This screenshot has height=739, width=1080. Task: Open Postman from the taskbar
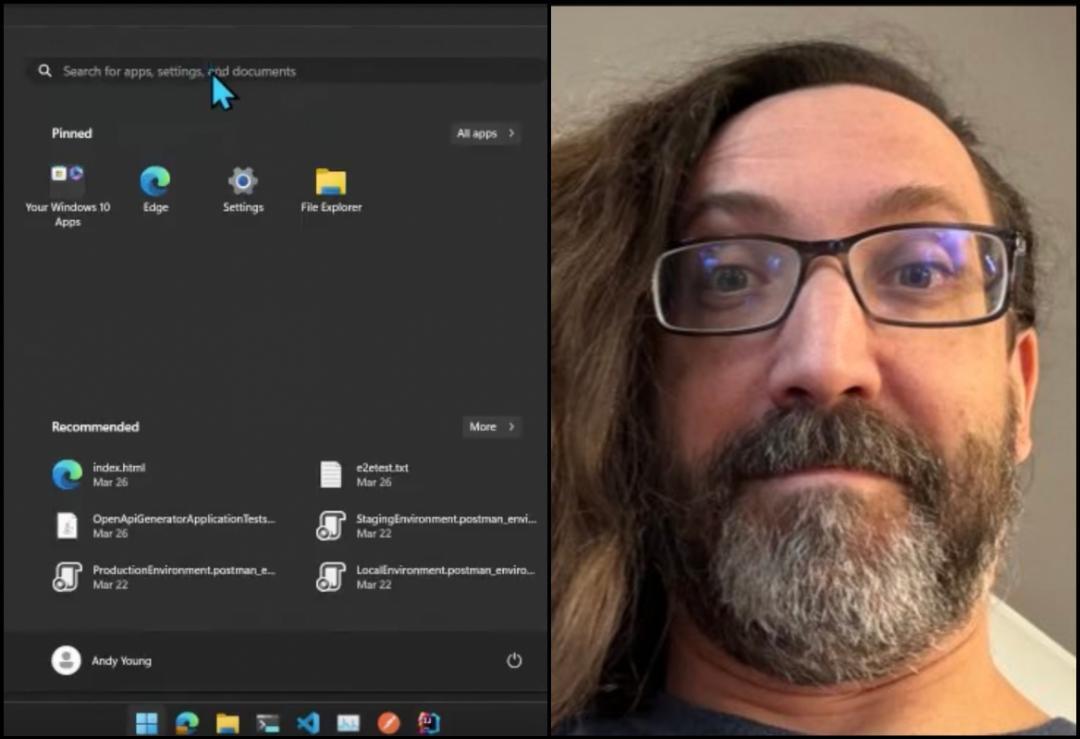389,722
